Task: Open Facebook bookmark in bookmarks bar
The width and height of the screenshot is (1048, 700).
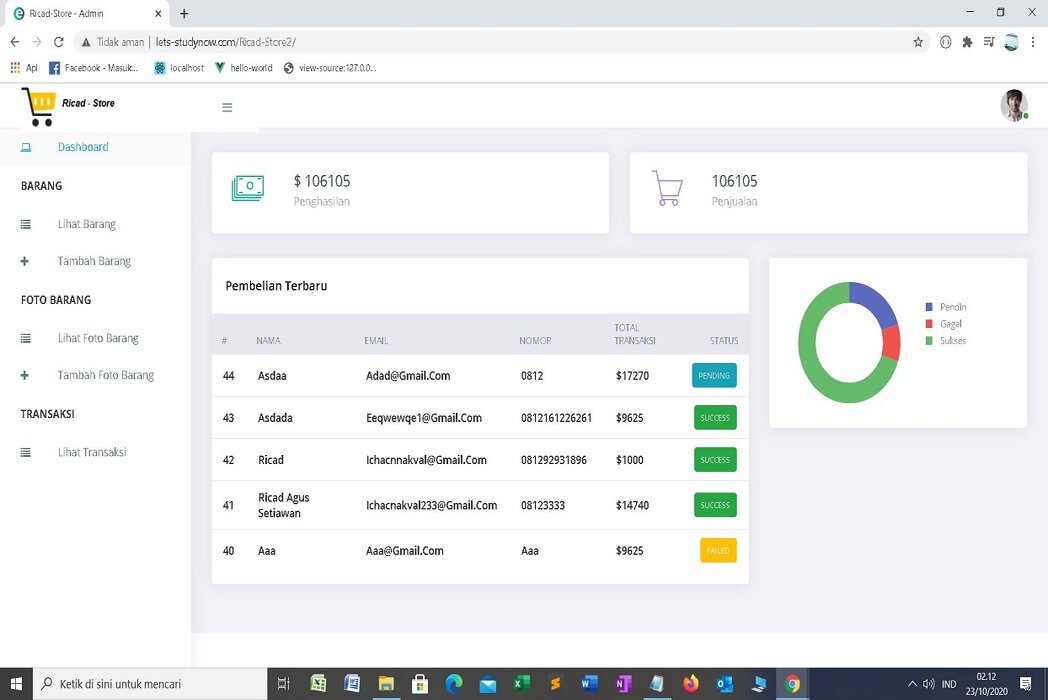Action: point(94,68)
